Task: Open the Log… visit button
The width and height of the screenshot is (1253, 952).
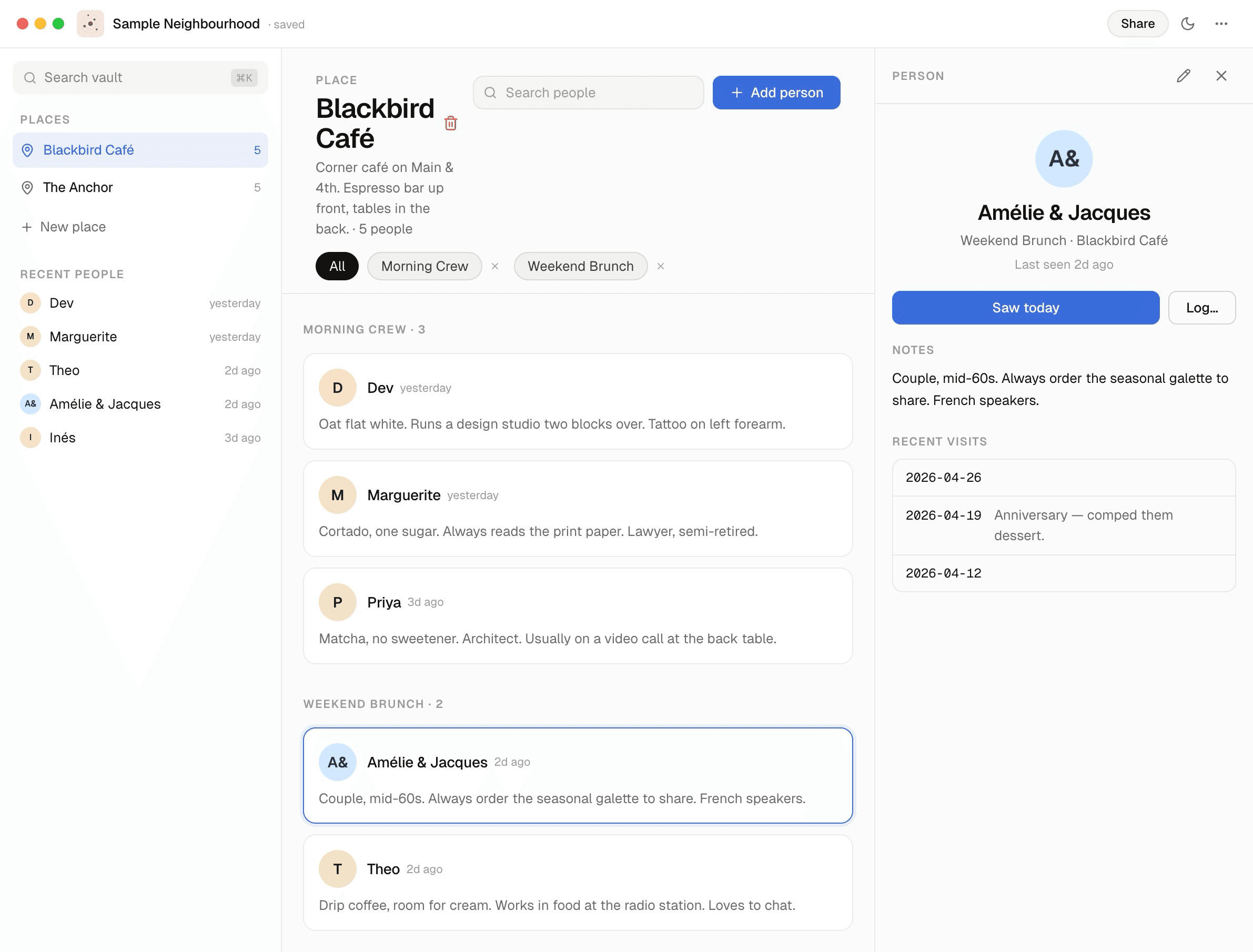Action: (1201, 308)
